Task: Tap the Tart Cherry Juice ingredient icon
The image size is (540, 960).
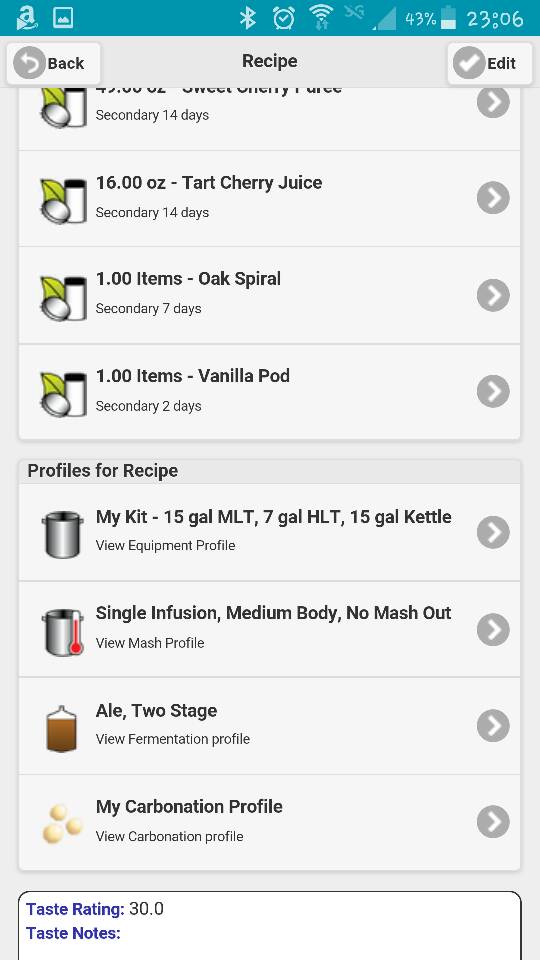Action: pos(64,200)
